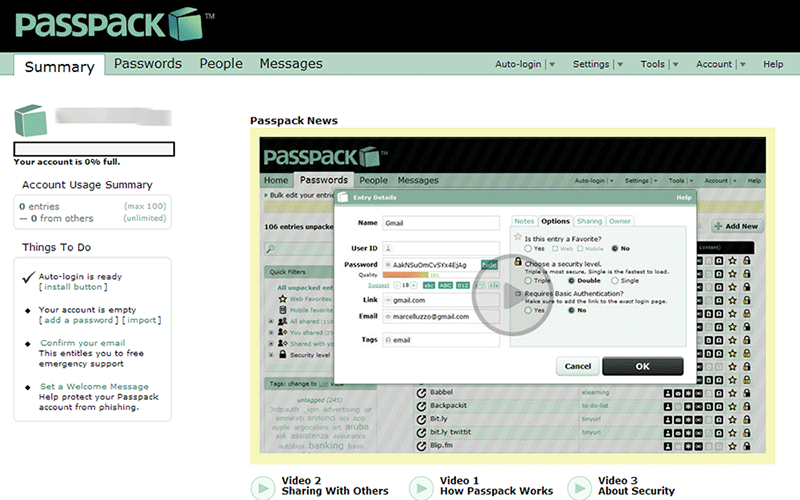Click OK button in preview dialog
This screenshot has width=800, height=500.
pos(642,366)
